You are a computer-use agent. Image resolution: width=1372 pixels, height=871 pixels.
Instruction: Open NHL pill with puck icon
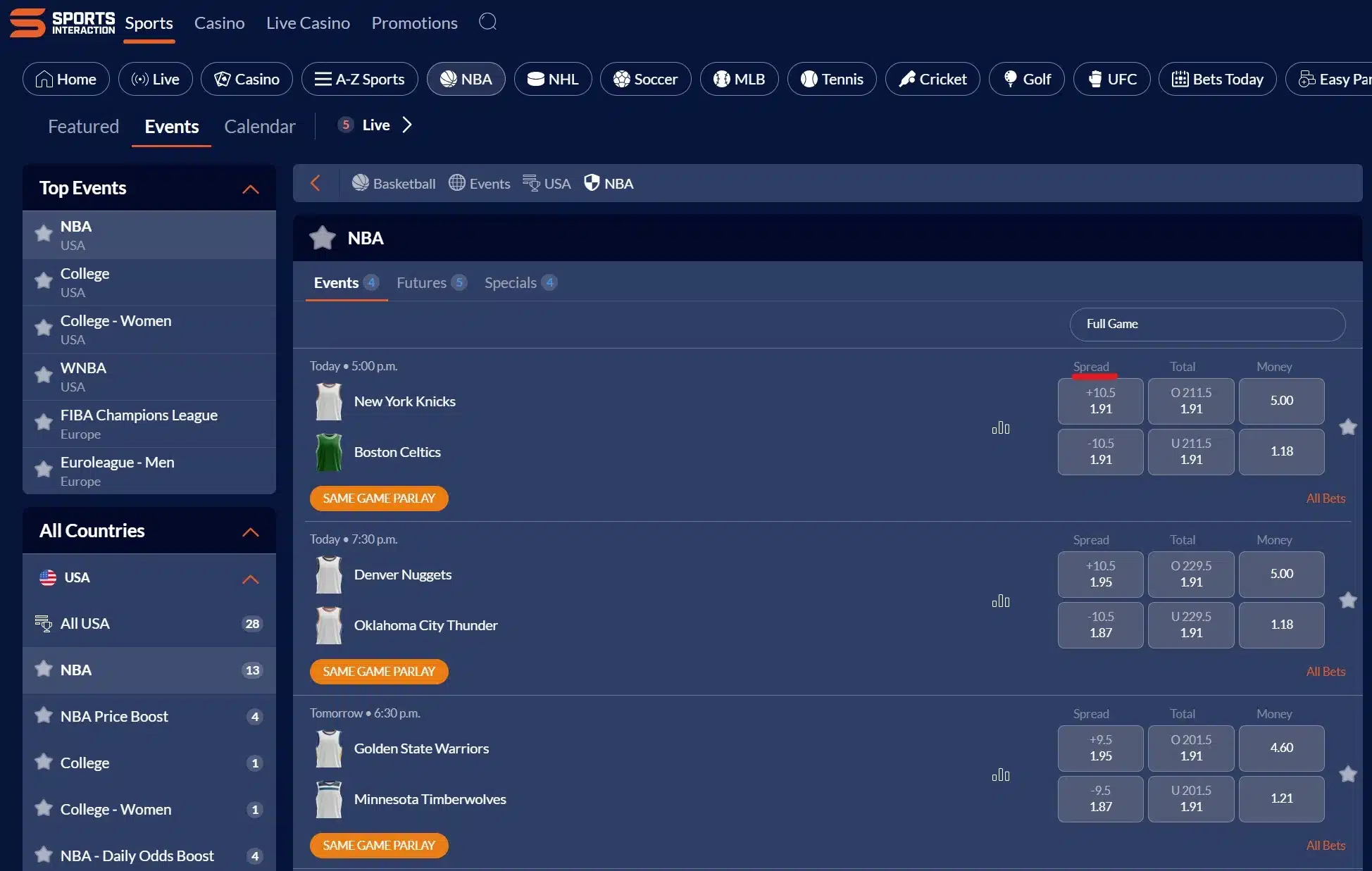pyautogui.click(x=553, y=79)
